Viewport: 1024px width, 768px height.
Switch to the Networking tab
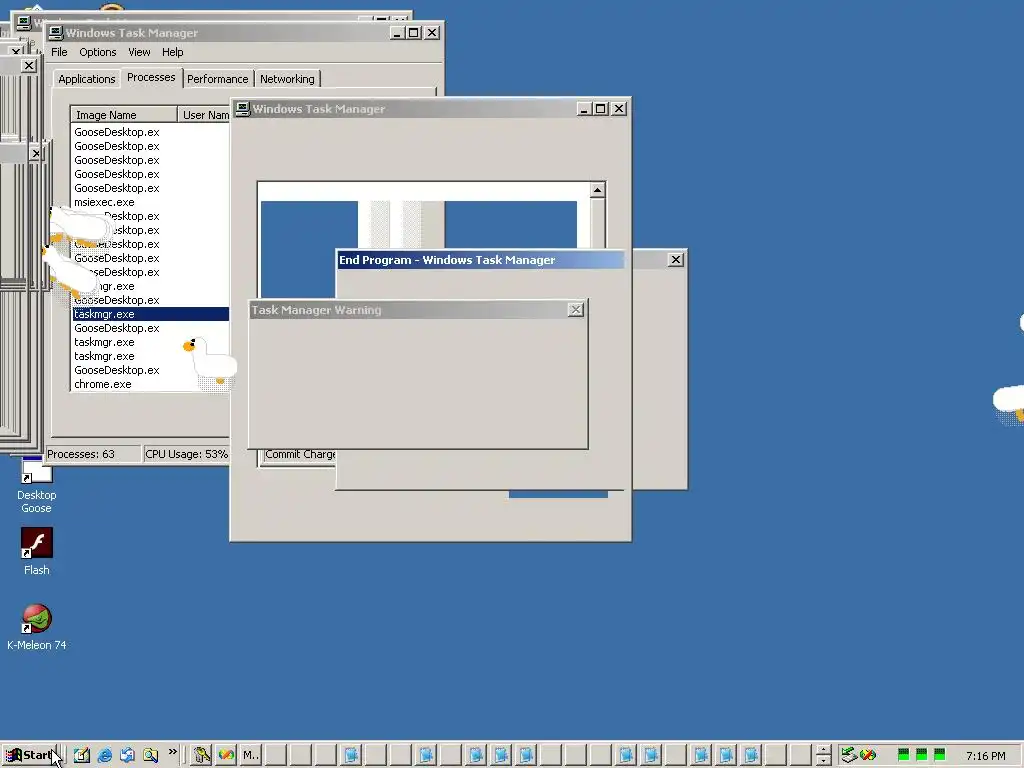(287, 79)
